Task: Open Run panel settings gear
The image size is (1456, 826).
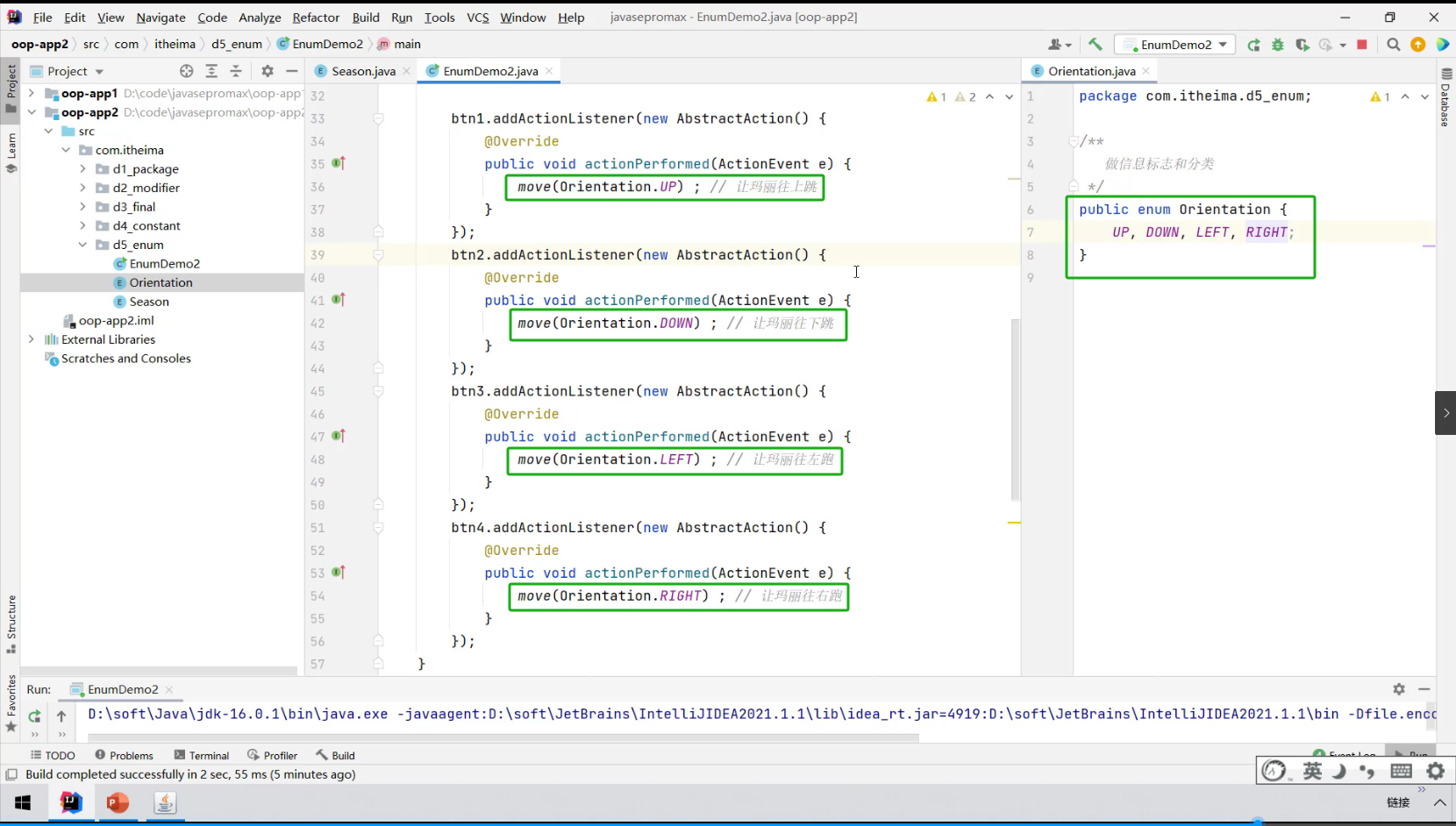Action: tap(1399, 689)
